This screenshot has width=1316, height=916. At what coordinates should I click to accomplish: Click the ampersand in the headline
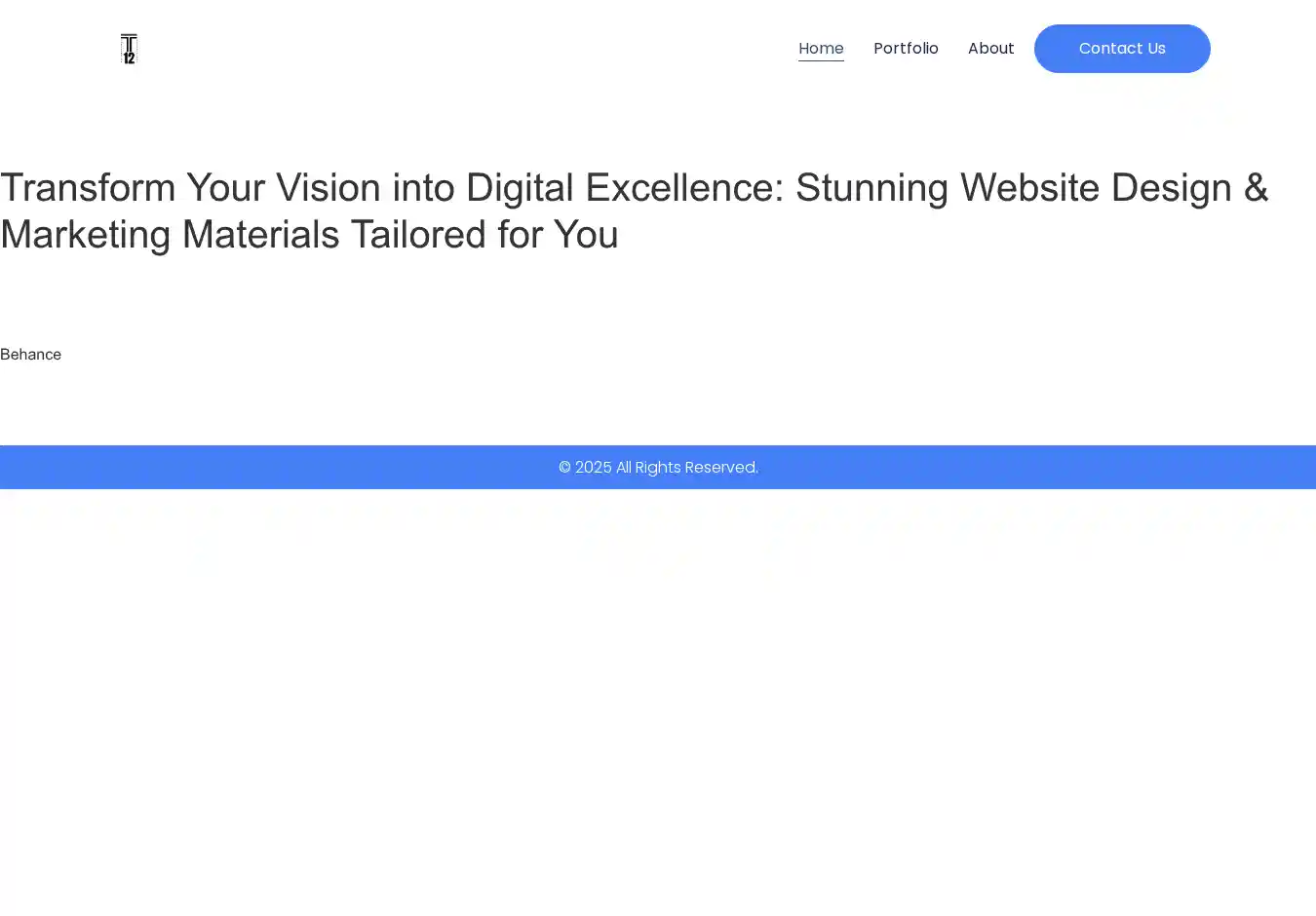point(1256,187)
